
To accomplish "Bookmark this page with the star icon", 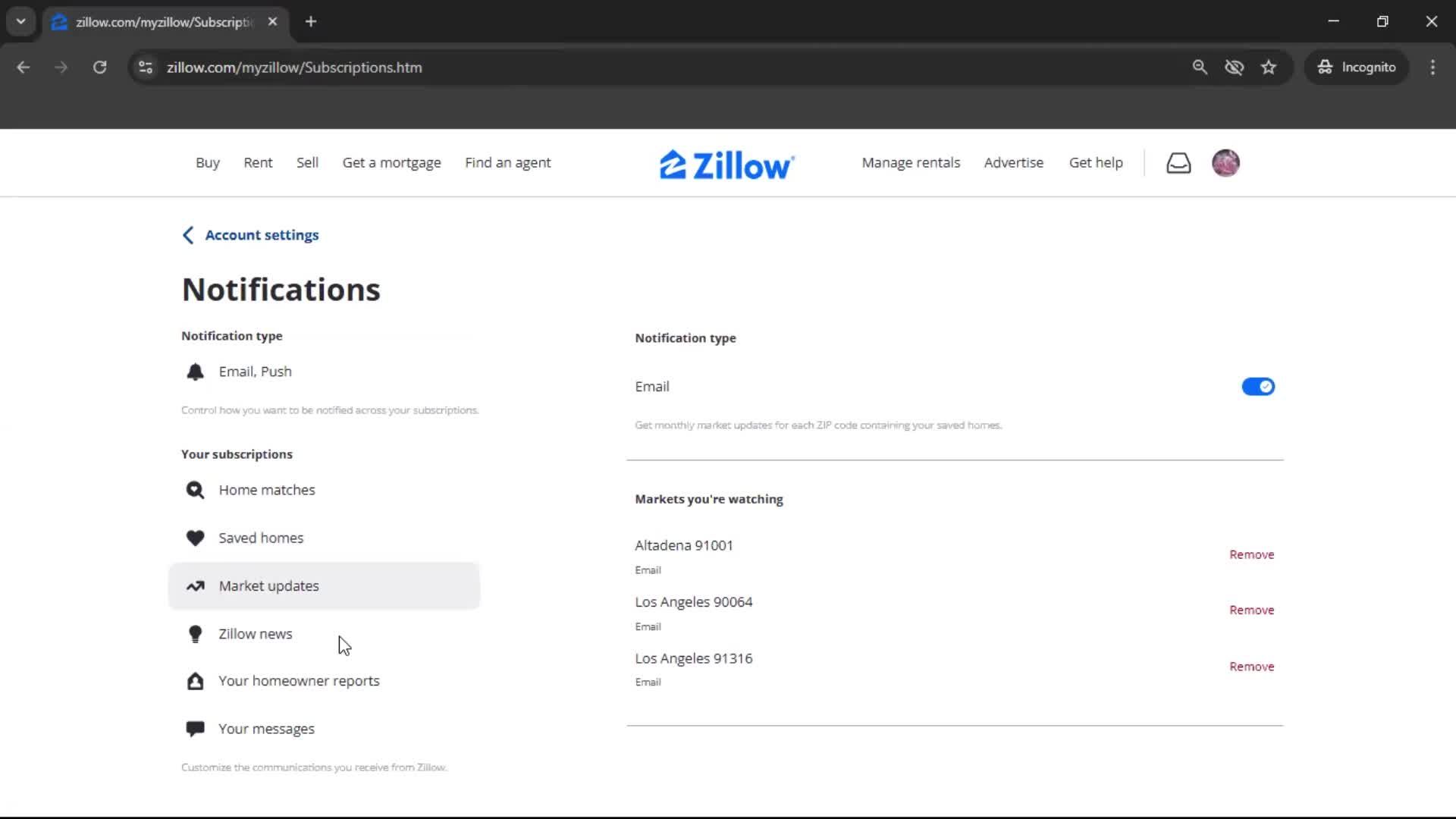I will click(x=1268, y=67).
